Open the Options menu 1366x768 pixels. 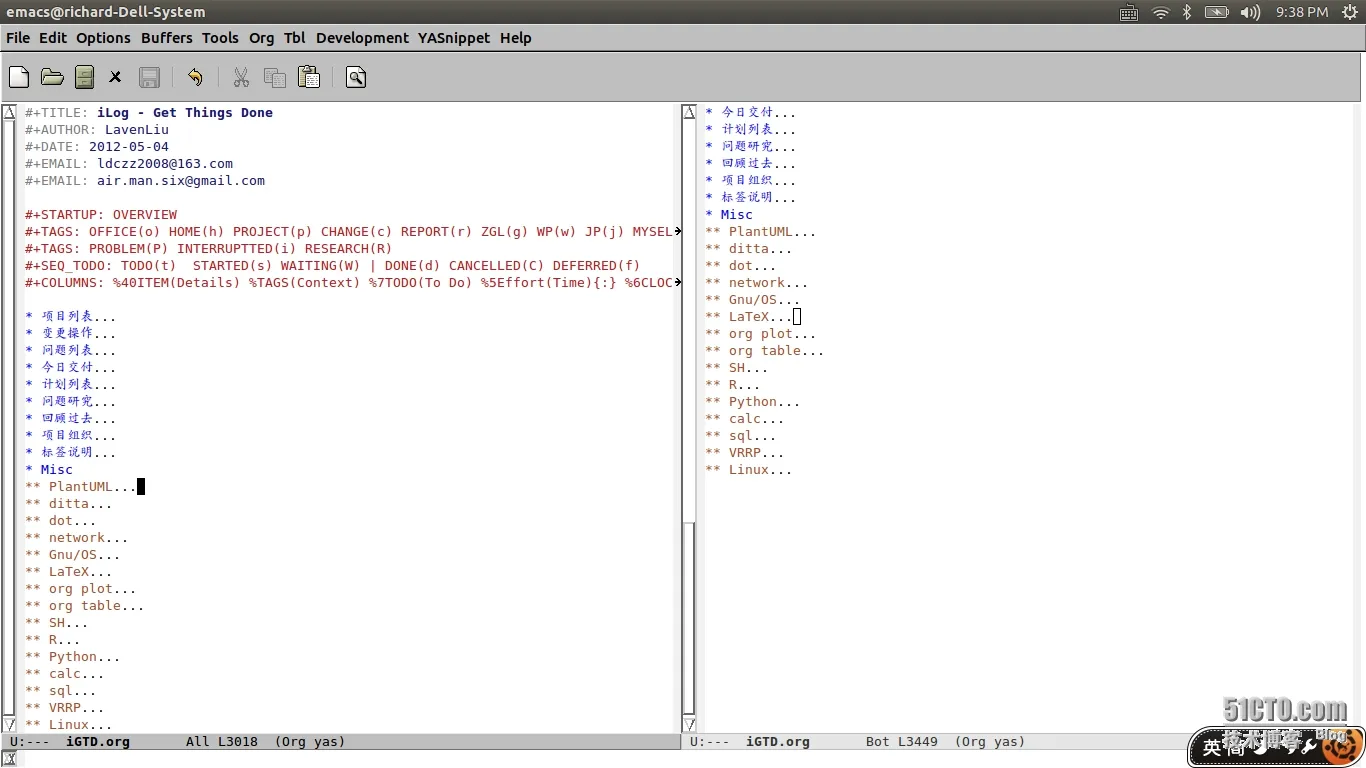click(x=104, y=38)
